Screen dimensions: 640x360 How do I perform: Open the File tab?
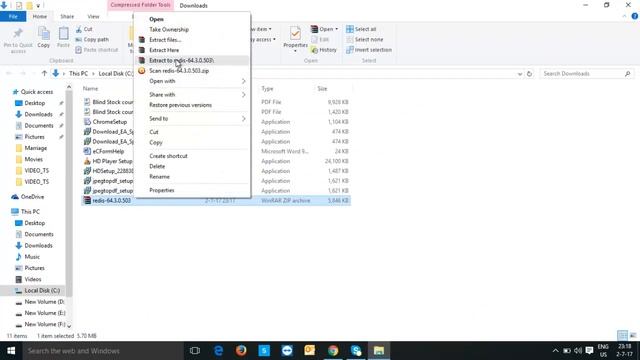[13, 16]
